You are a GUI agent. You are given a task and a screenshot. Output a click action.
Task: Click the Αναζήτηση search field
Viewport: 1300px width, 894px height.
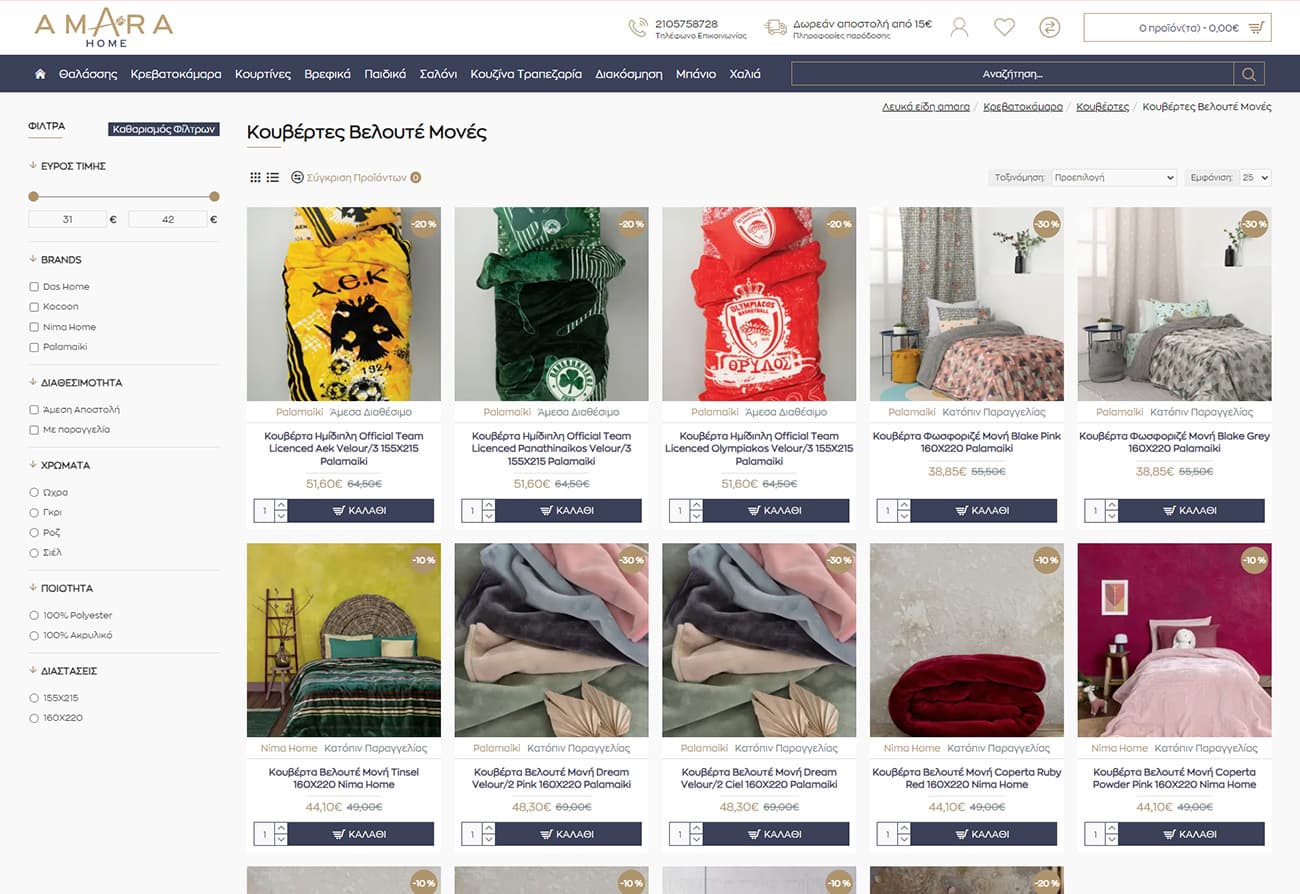pos(1012,74)
